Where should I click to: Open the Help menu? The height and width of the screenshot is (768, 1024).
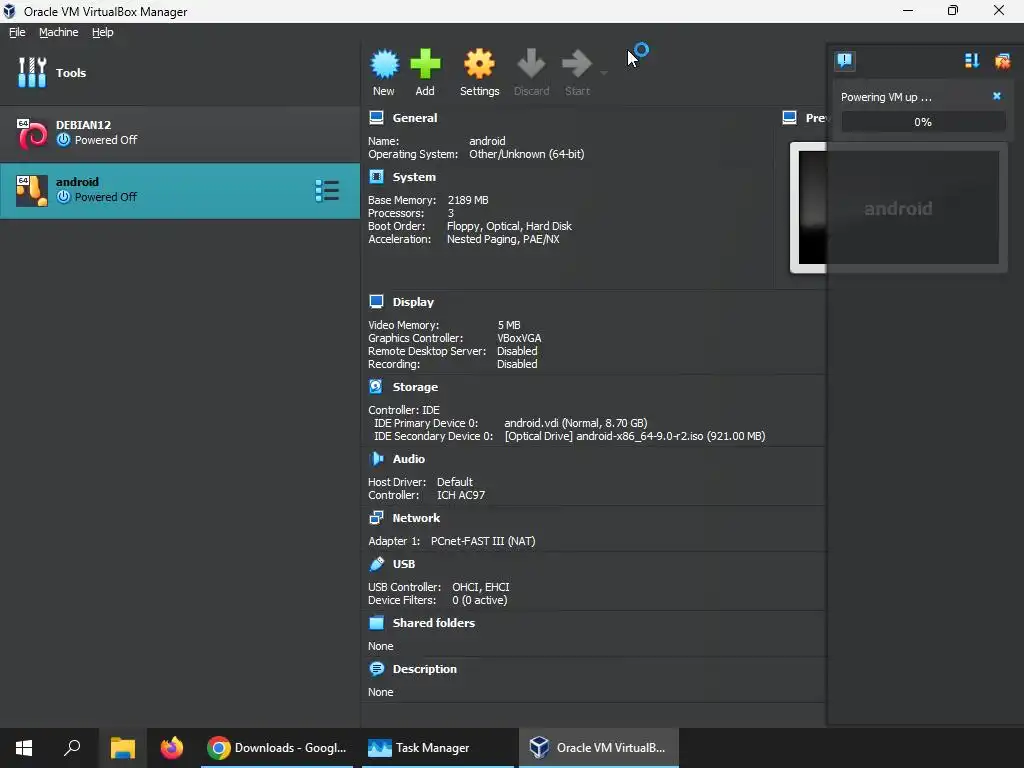coord(103,32)
